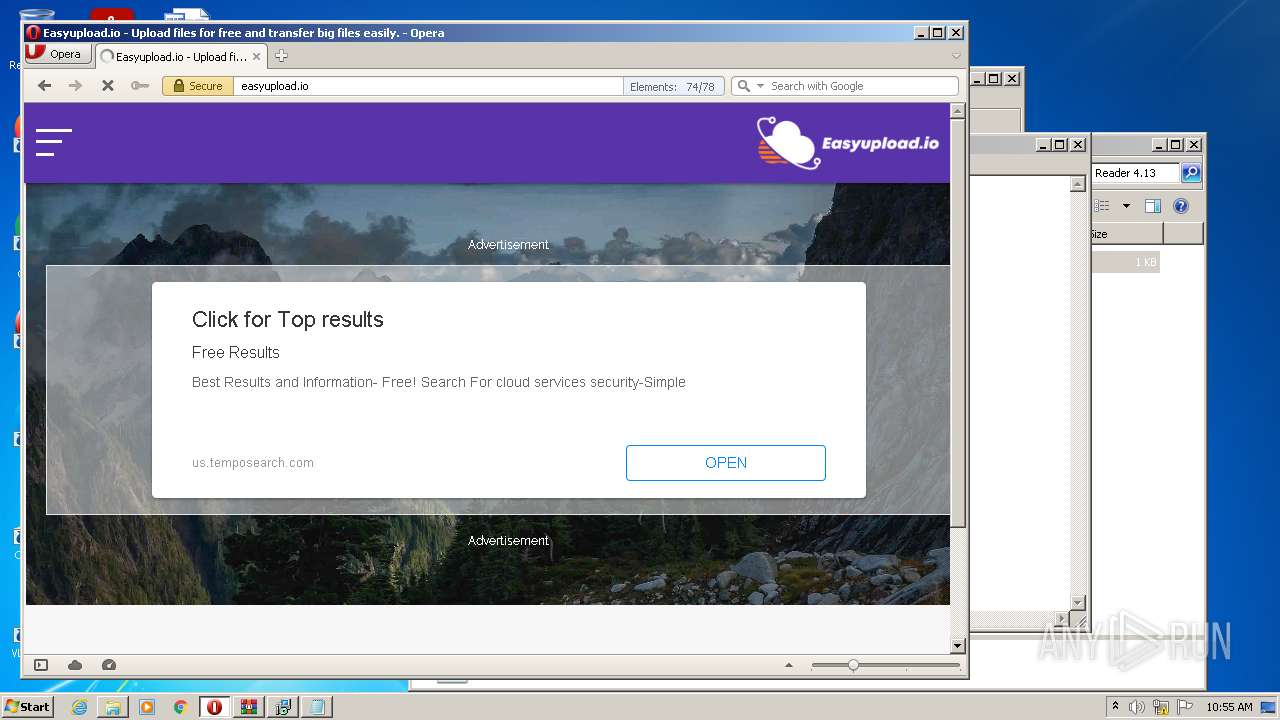Open Windows Media Player from the taskbar
1280x720 pixels.
[x=147, y=707]
